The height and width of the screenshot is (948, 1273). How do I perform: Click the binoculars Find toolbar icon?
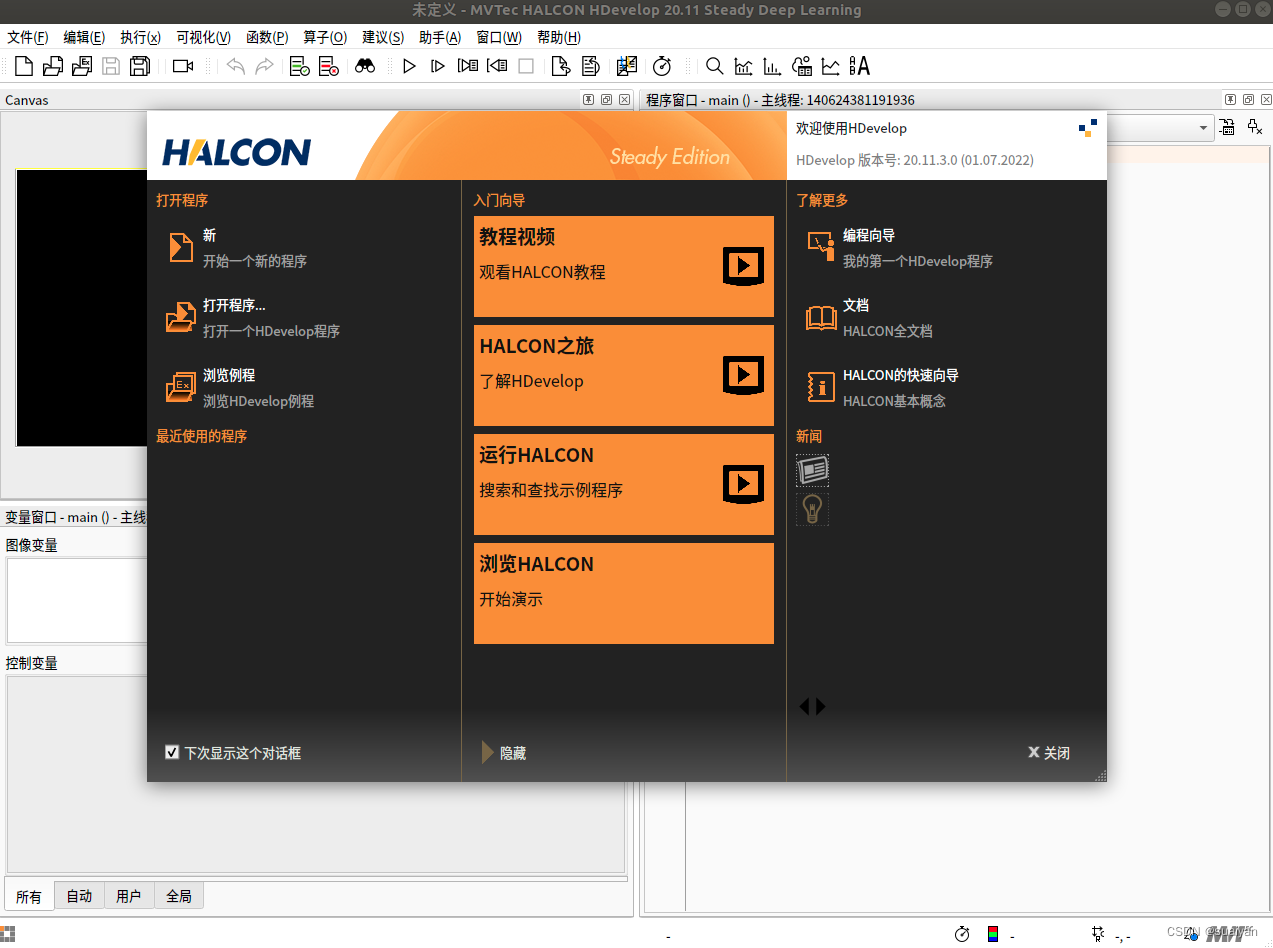click(x=366, y=66)
